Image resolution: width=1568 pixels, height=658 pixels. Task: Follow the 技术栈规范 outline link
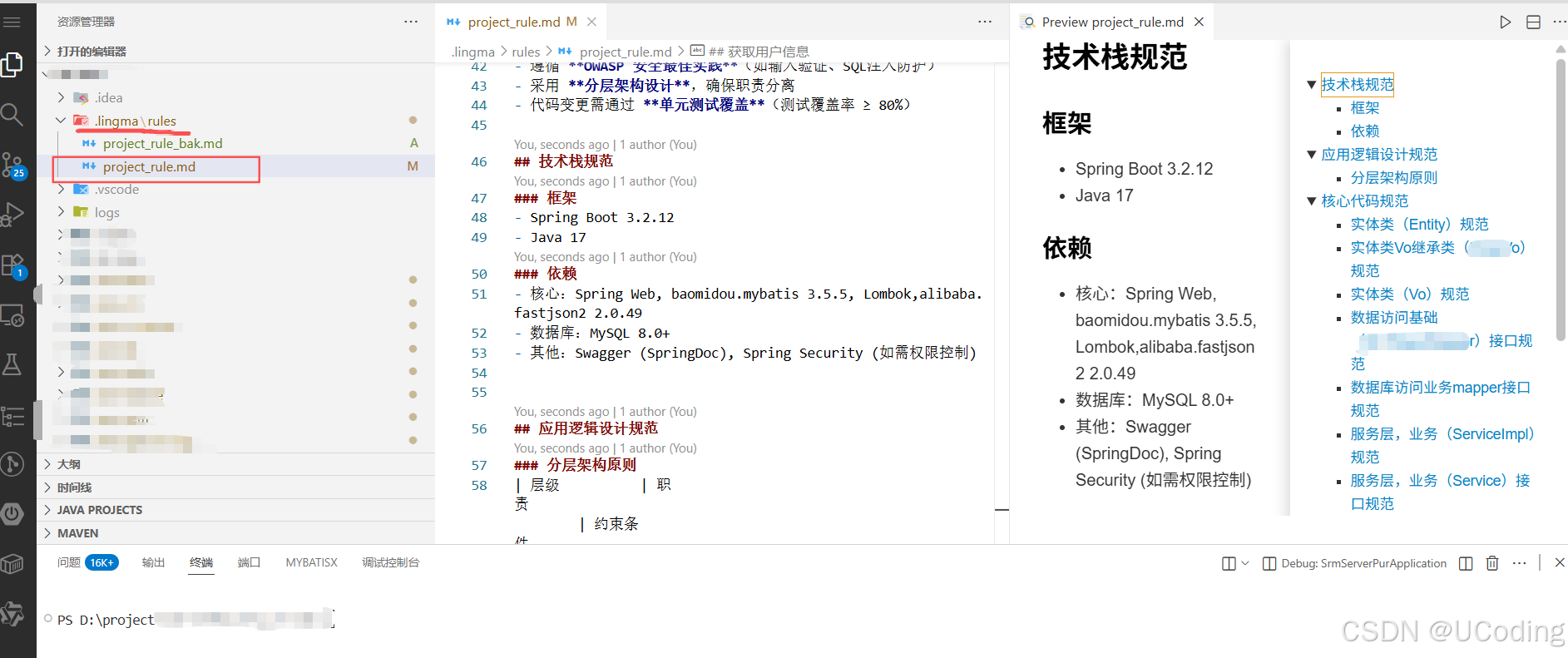click(1358, 85)
